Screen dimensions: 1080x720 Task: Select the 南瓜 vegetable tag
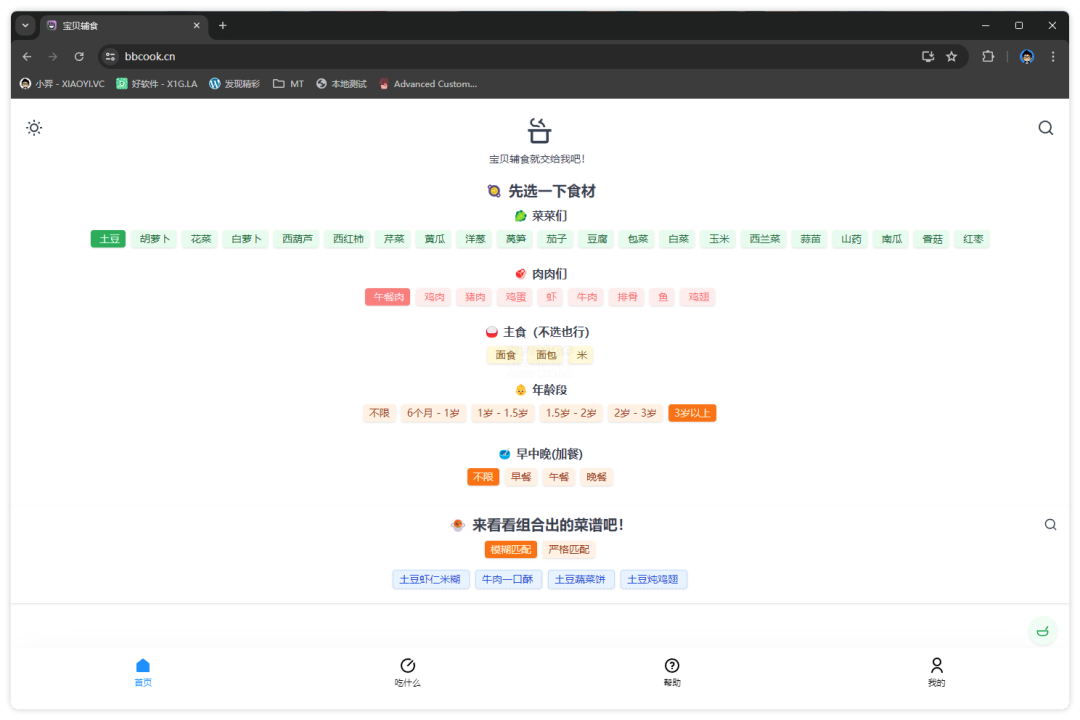(x=892, y=239)
